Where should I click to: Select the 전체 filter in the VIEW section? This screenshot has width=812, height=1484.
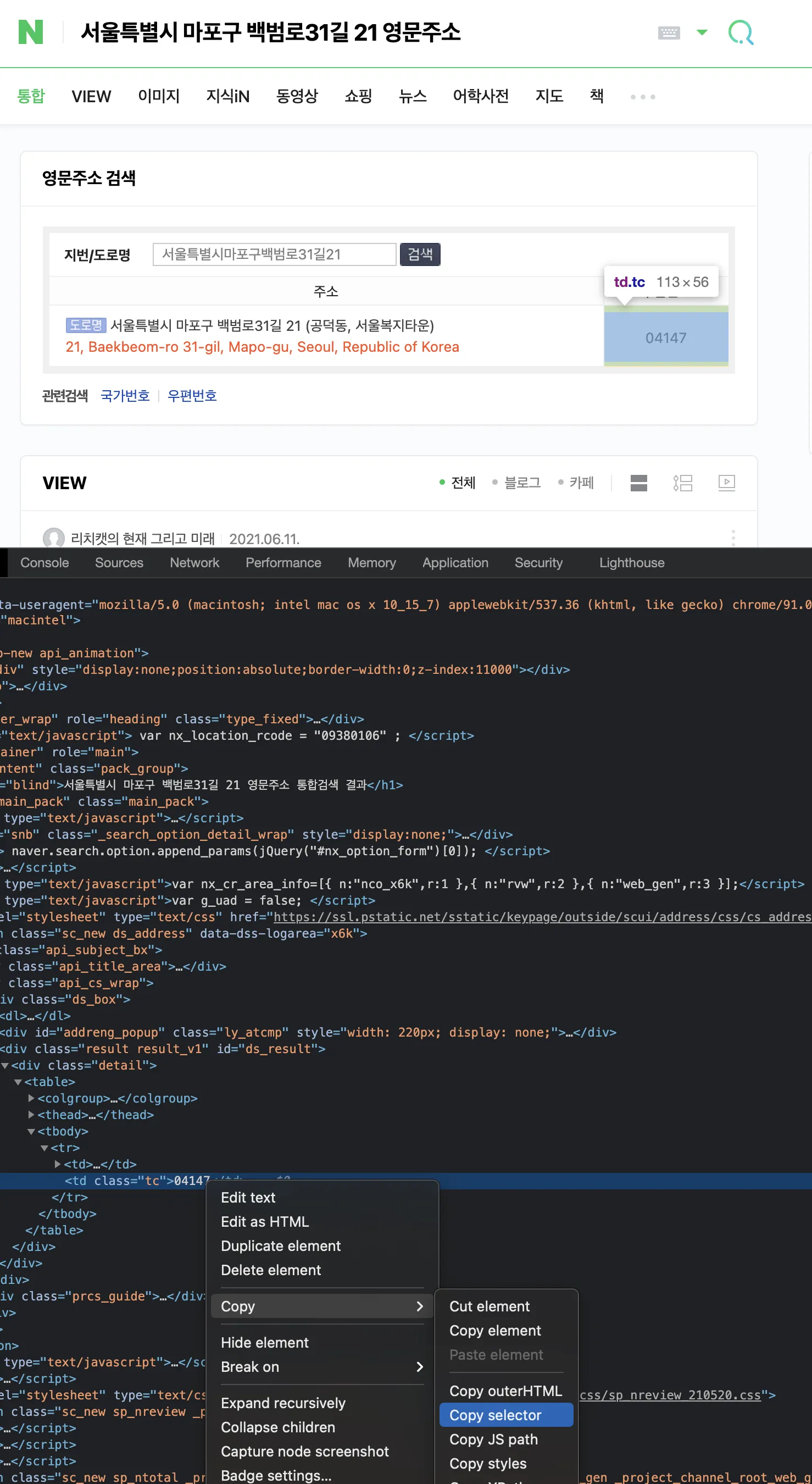pyautogui.click(x=458, y=482)
